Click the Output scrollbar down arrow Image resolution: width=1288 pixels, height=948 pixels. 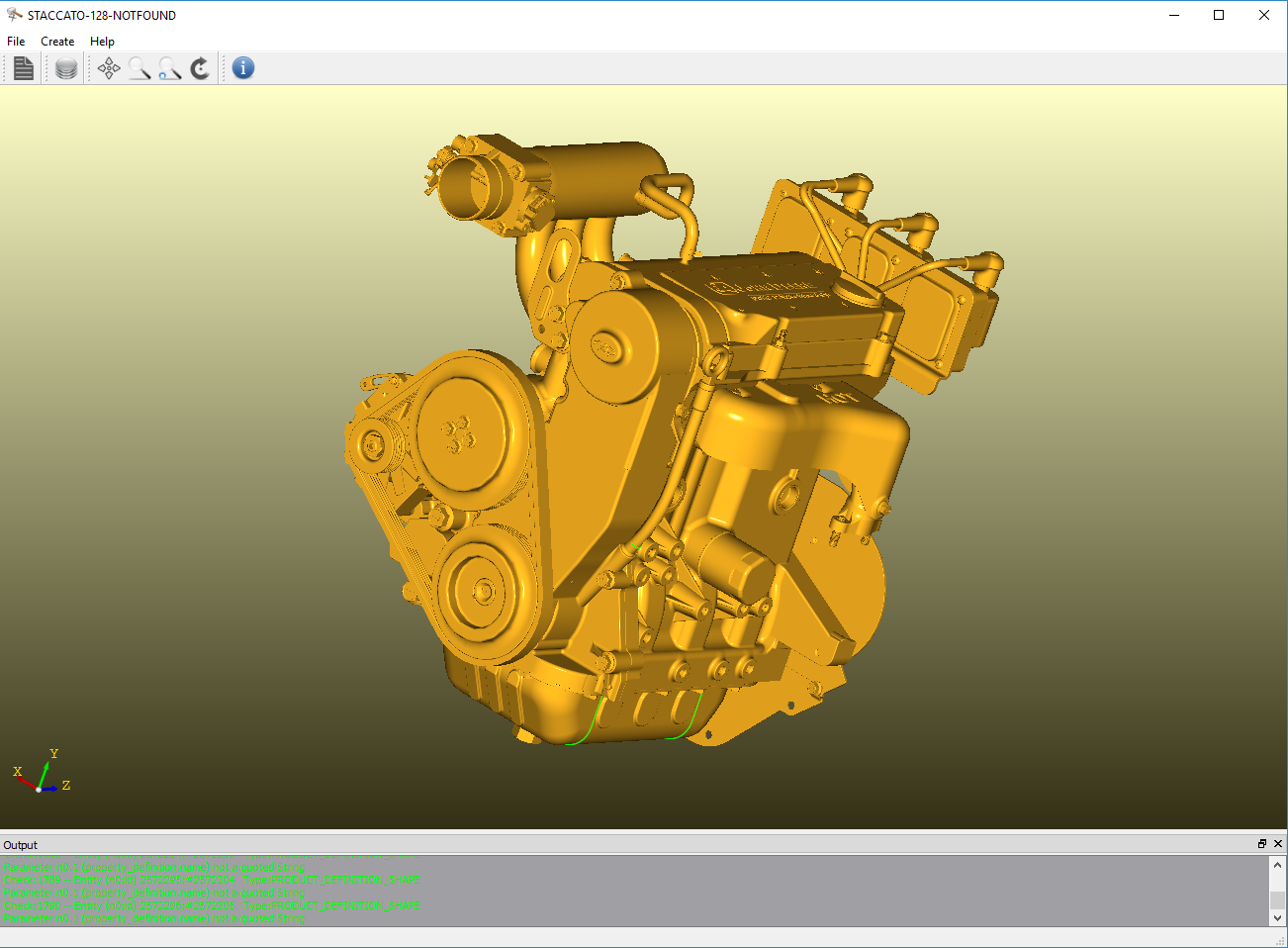click(x=1277, y=917)
